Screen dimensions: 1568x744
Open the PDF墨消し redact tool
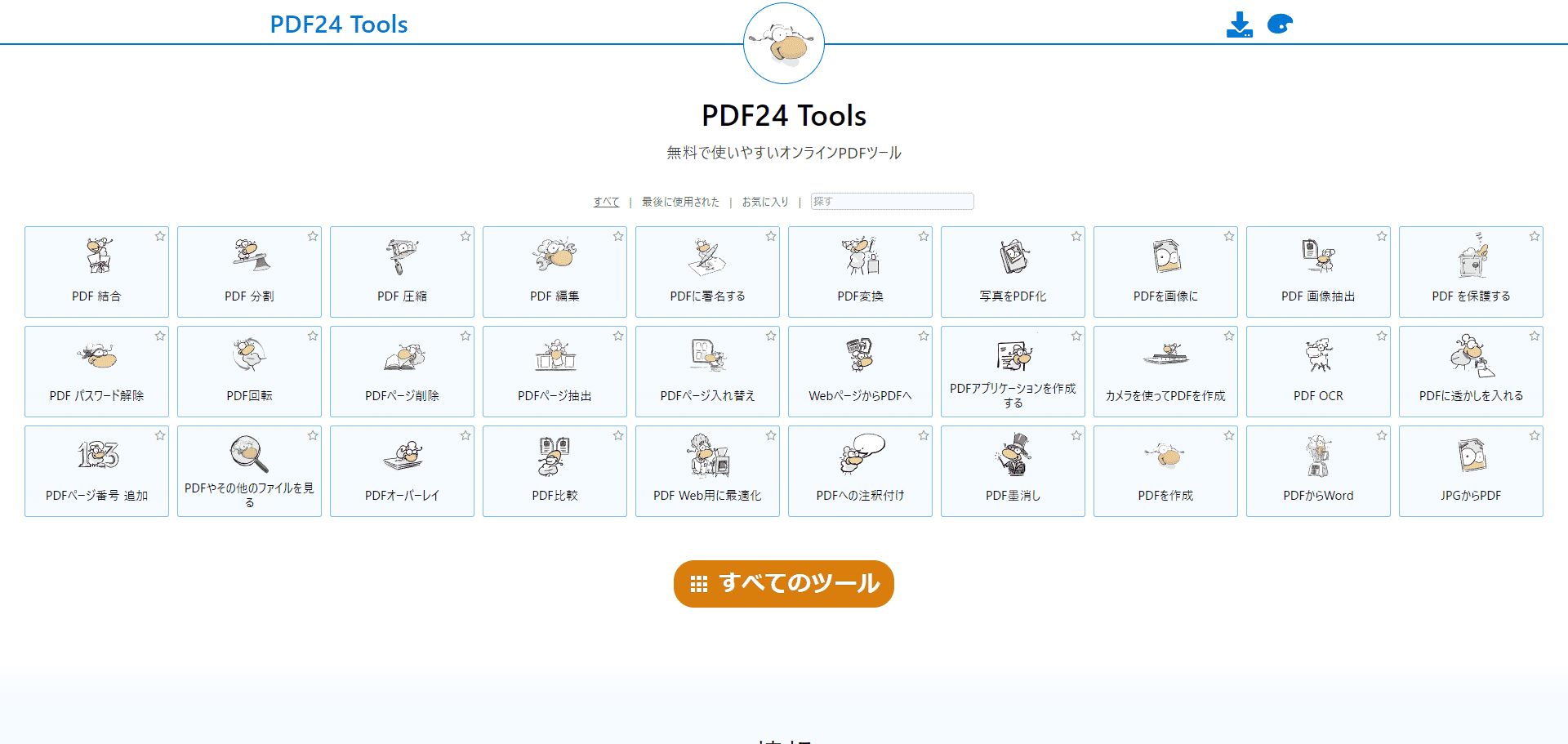(1013, 471)
